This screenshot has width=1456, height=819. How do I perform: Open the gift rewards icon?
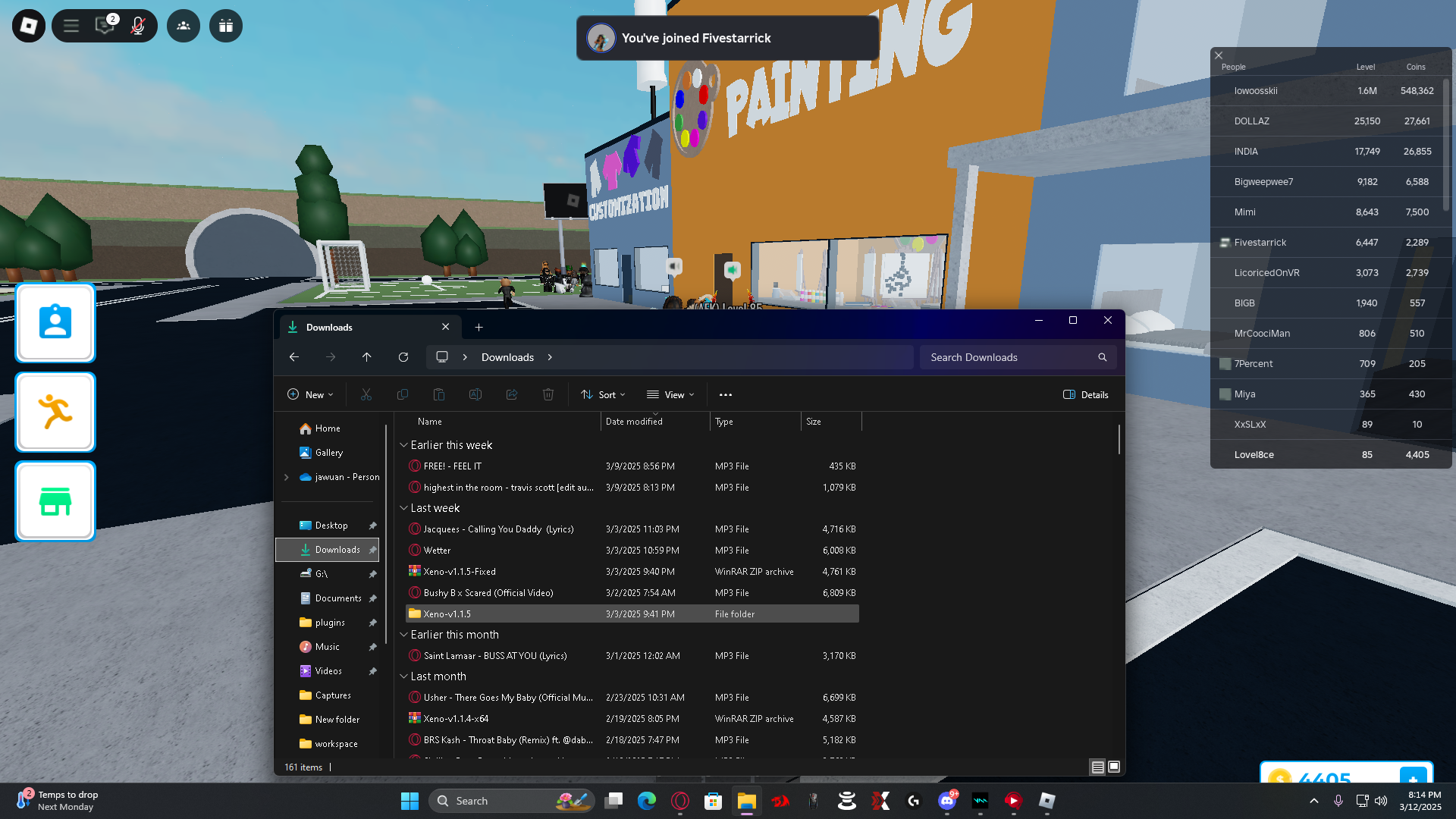[226, 26]
